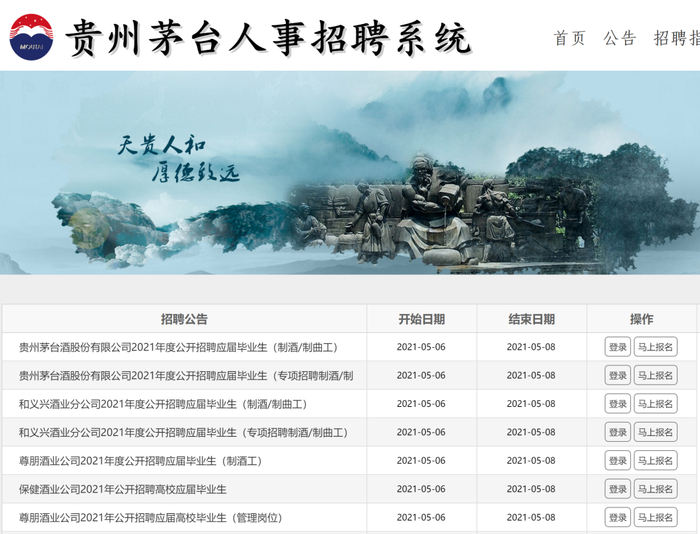Click the 天贵人和 厚德致远 banner image

[350, 173]
